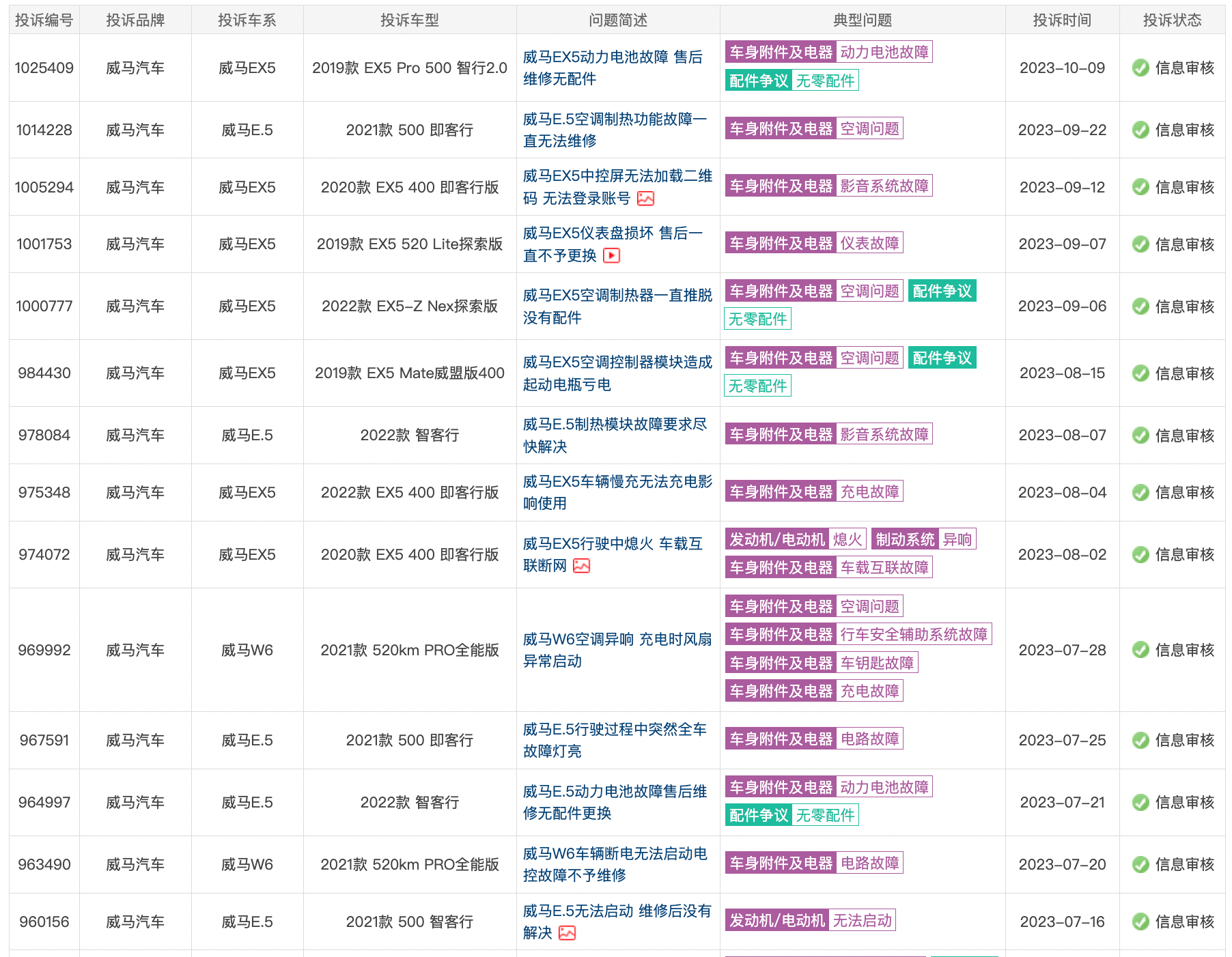The width and height of the screenshot is (1232, 957).
Task: Click green check status icon for complaint 1001753
Action: (1140, 244)
